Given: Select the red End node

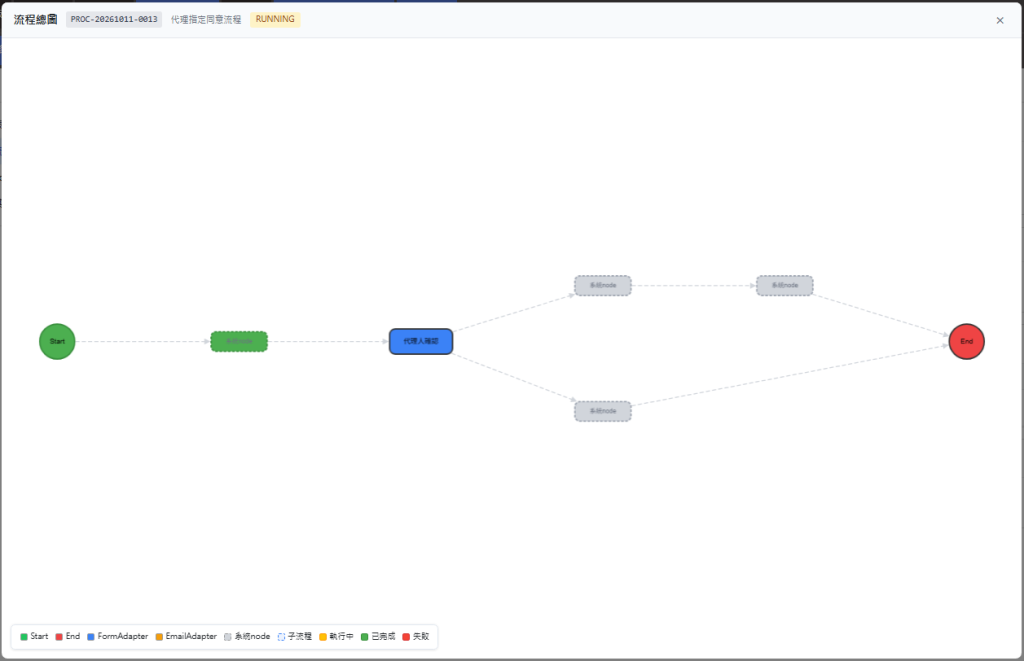Looking at the screenshot, I should click(967, 342).
